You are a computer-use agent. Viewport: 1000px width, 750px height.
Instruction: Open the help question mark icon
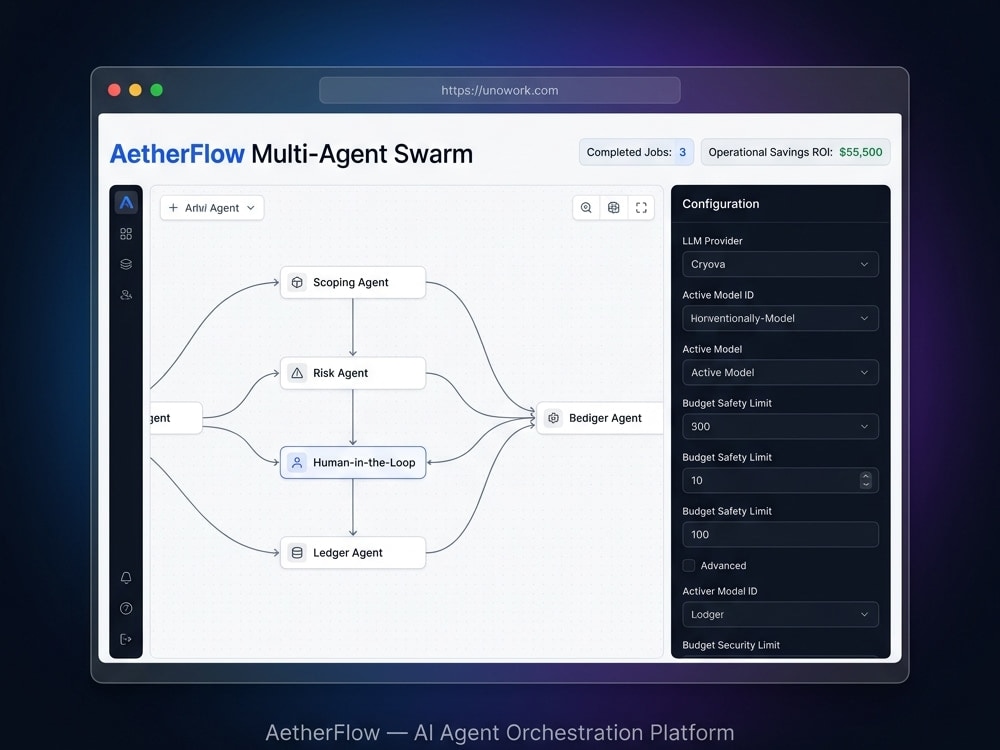[126, 608]
